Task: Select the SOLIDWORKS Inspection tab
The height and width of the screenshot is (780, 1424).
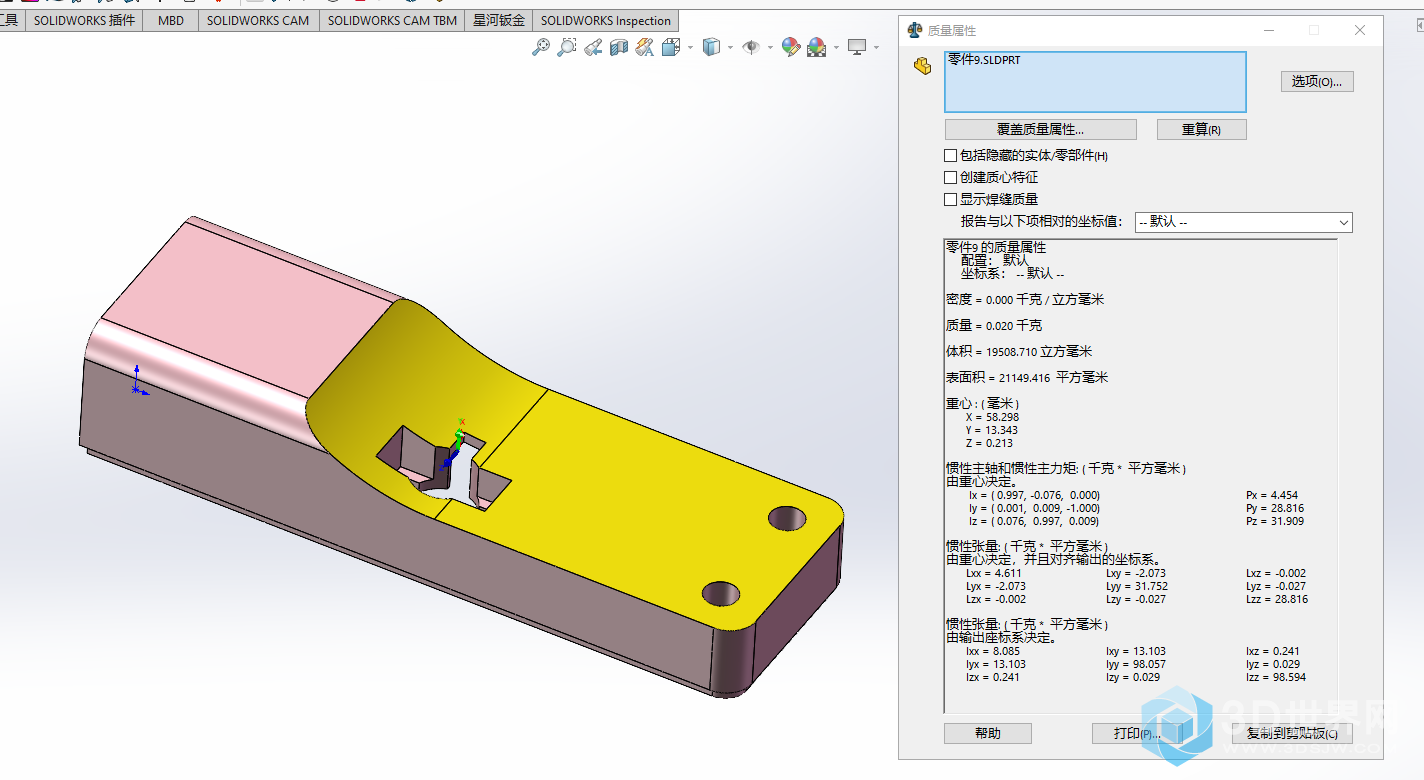Action: point(606,20)
